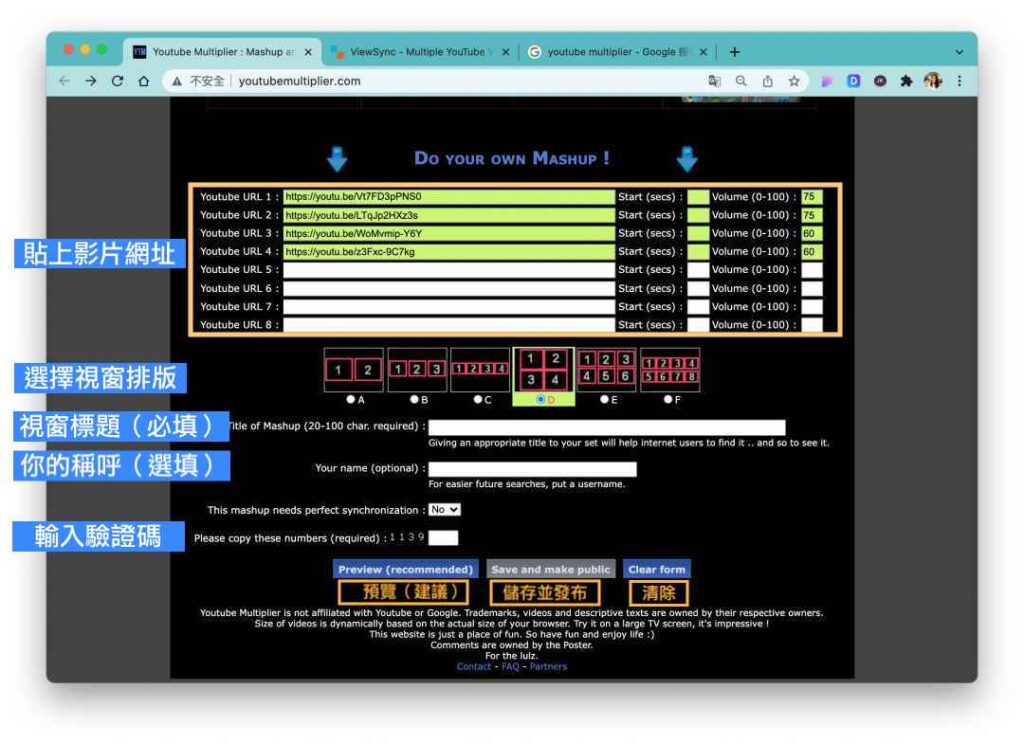Click the not-secure warning icon in address bar
The image size is (1024, 744).
(177, 81)
